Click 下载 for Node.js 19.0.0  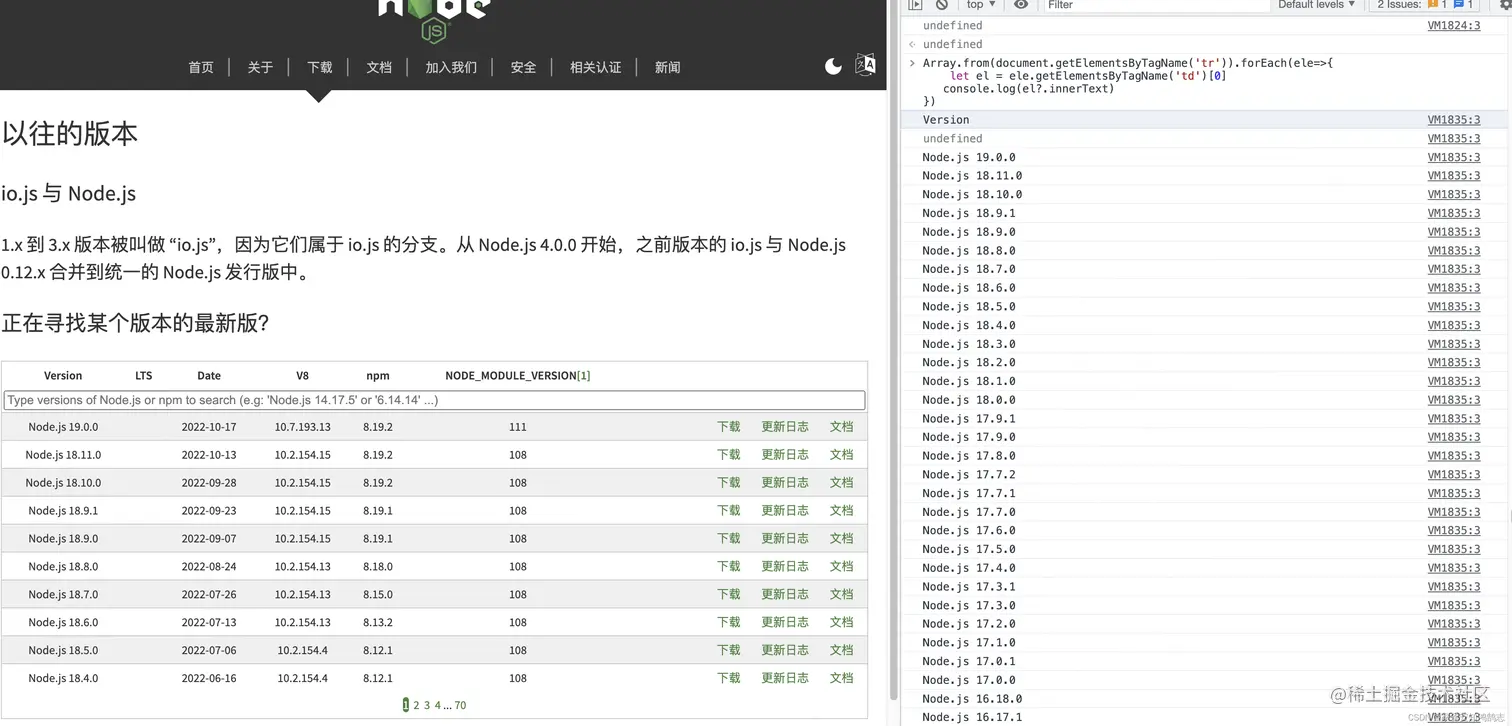point(729,427)
